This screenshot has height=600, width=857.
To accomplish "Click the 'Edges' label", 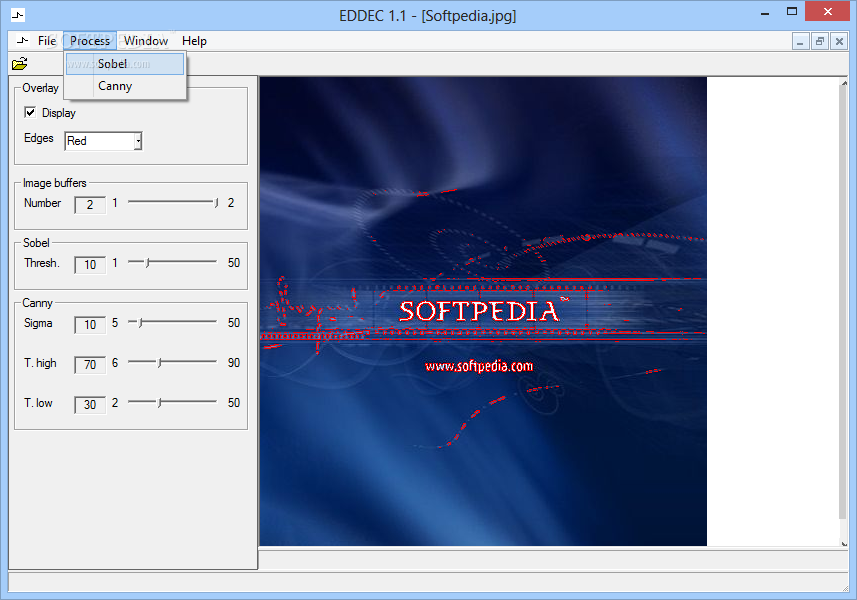I will [x=38, y=138].
